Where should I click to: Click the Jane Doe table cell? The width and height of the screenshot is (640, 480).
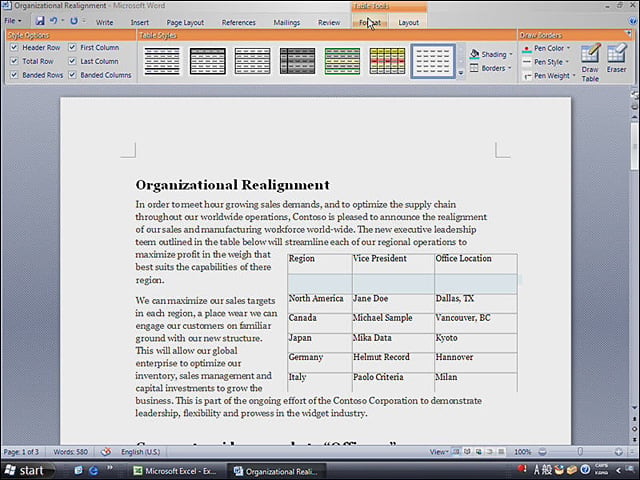click(393, 303)
